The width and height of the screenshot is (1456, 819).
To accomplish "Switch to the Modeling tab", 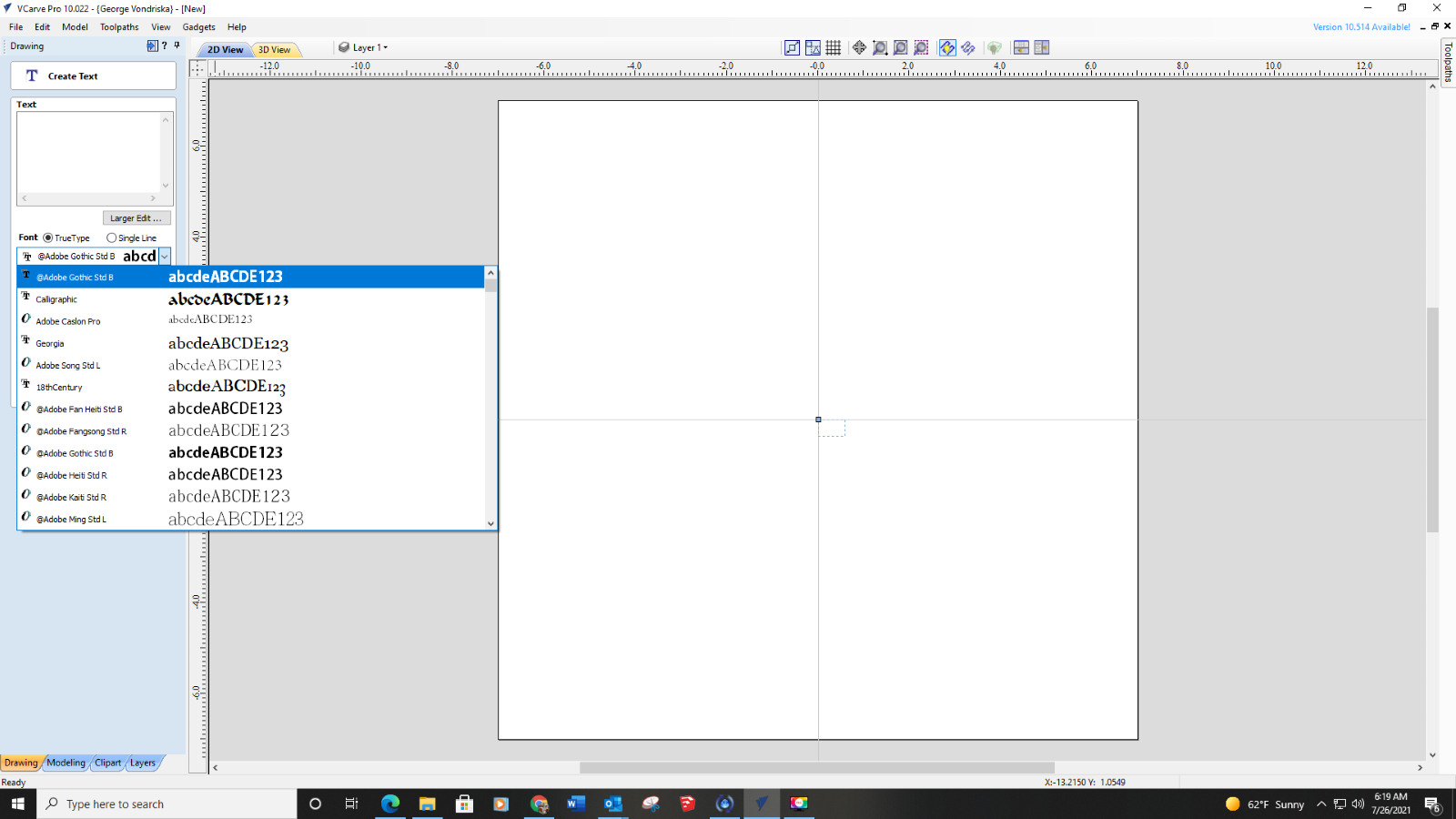I will tap(66, 763).
